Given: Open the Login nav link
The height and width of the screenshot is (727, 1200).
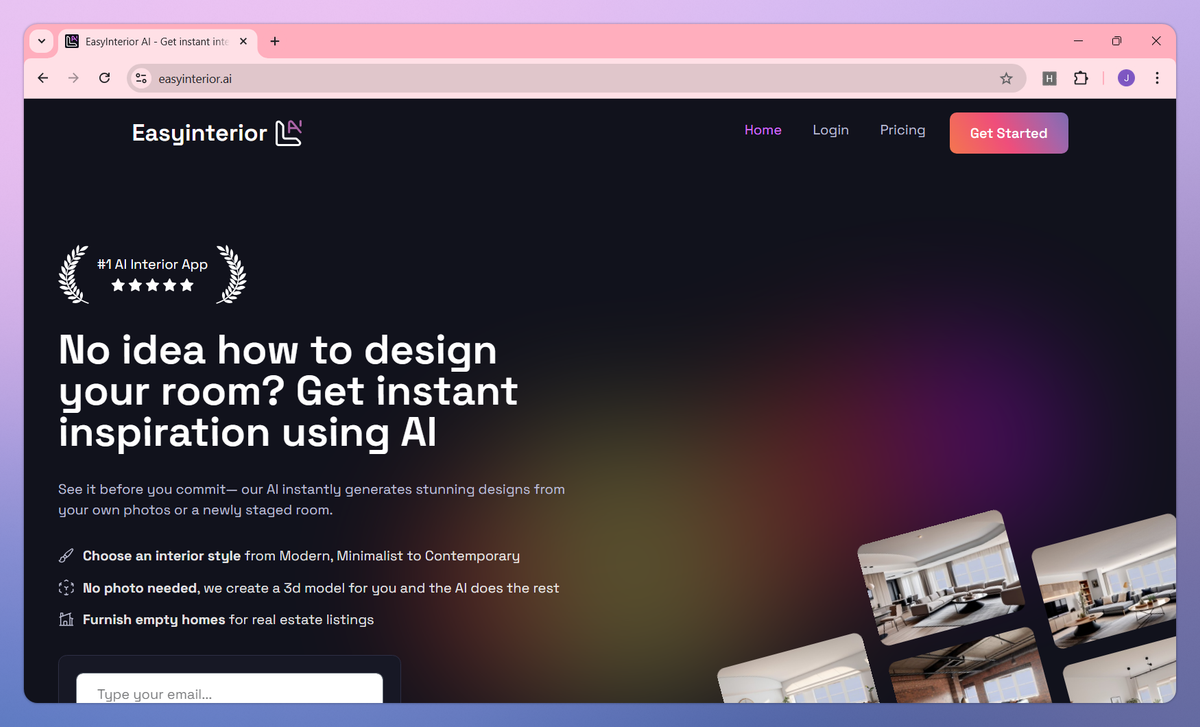Looking at the screenshot, I should click(x=830, y=130).
